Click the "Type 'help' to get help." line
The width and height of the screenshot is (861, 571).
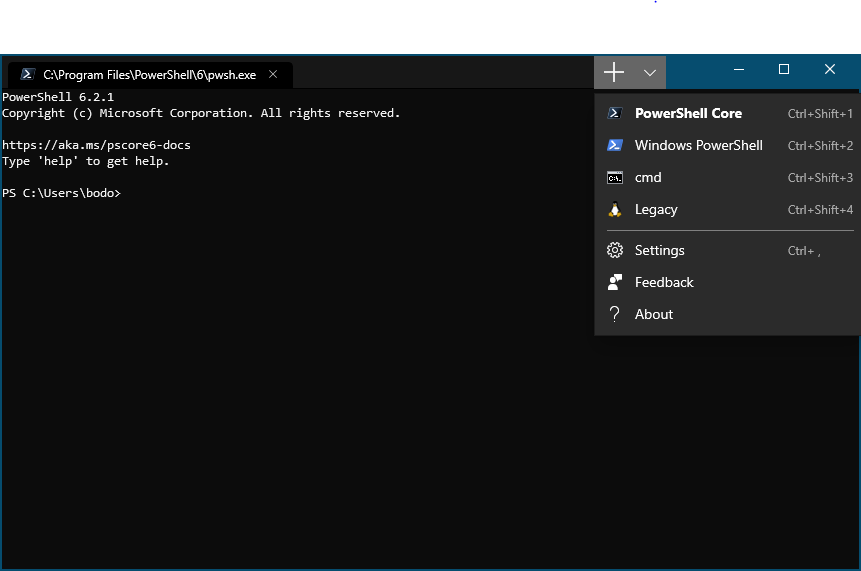(x=86, y=161)
